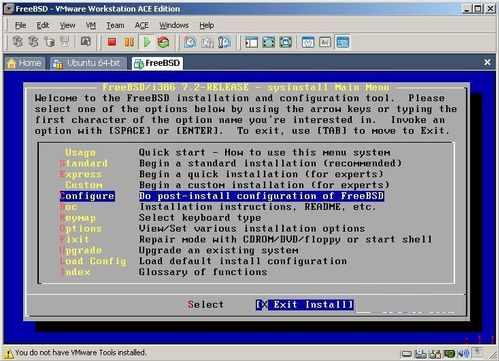Switch to the Ubuntu 64-bit tab
The width and height of the screenshot is (499, 361).
tap(89, 63)
